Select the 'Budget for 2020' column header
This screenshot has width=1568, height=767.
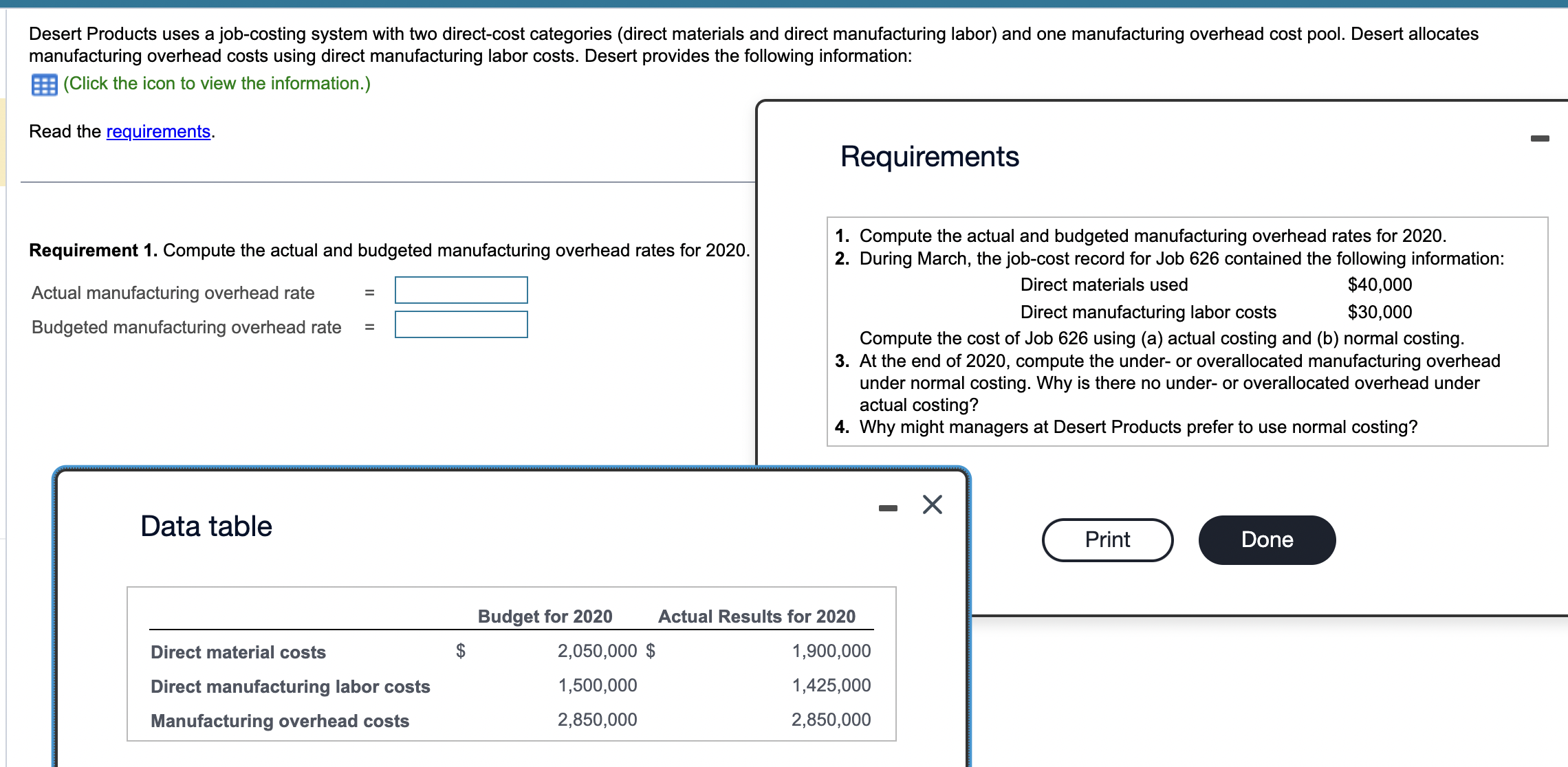coord(545,616)
